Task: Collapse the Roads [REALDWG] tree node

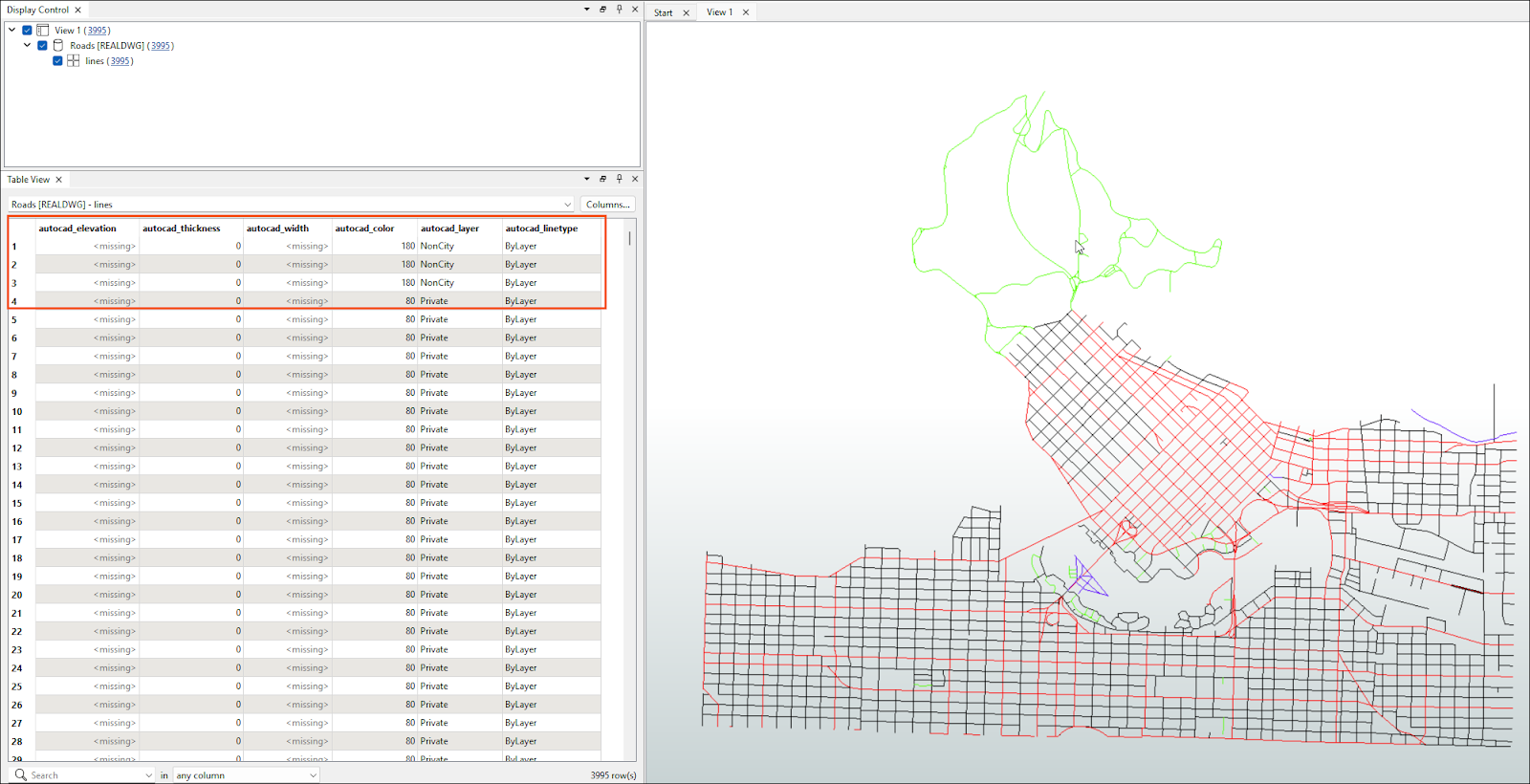Action: (28, 46)
